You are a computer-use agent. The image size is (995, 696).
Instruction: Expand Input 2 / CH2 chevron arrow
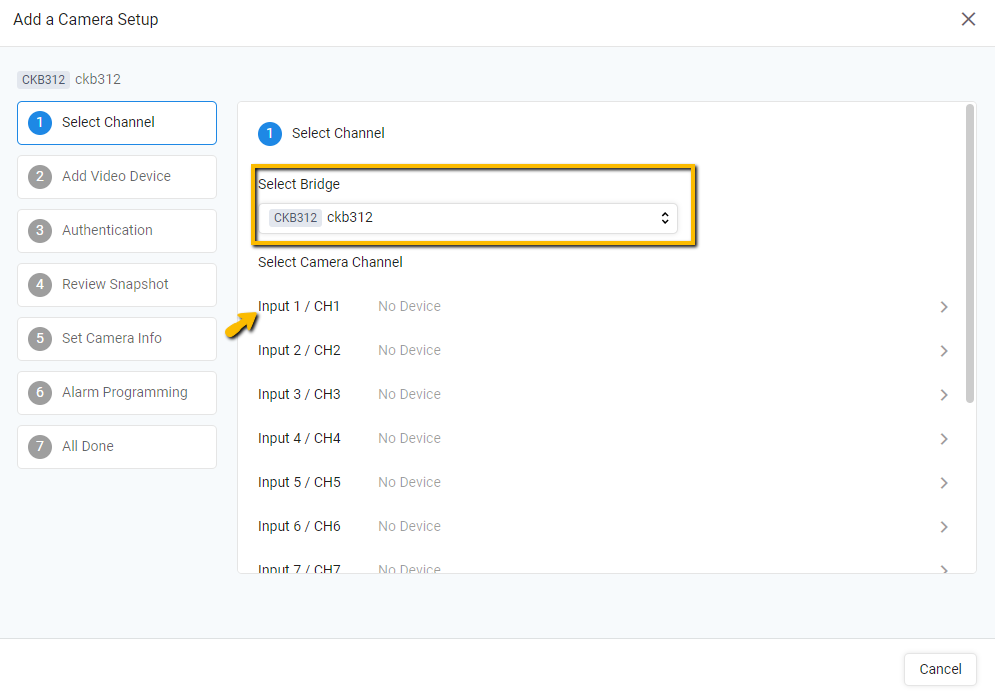coord(944,351)
